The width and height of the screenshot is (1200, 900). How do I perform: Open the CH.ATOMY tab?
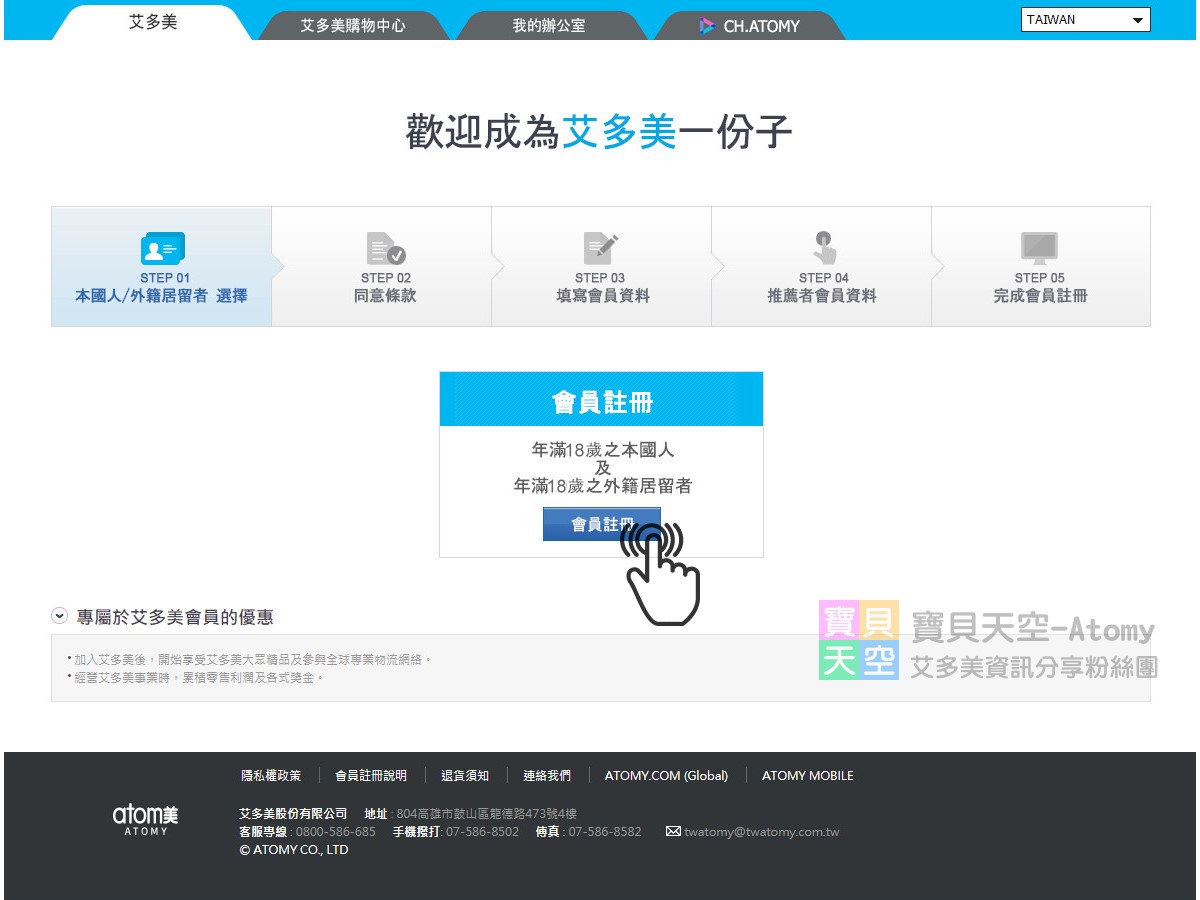tap(750, 26)
